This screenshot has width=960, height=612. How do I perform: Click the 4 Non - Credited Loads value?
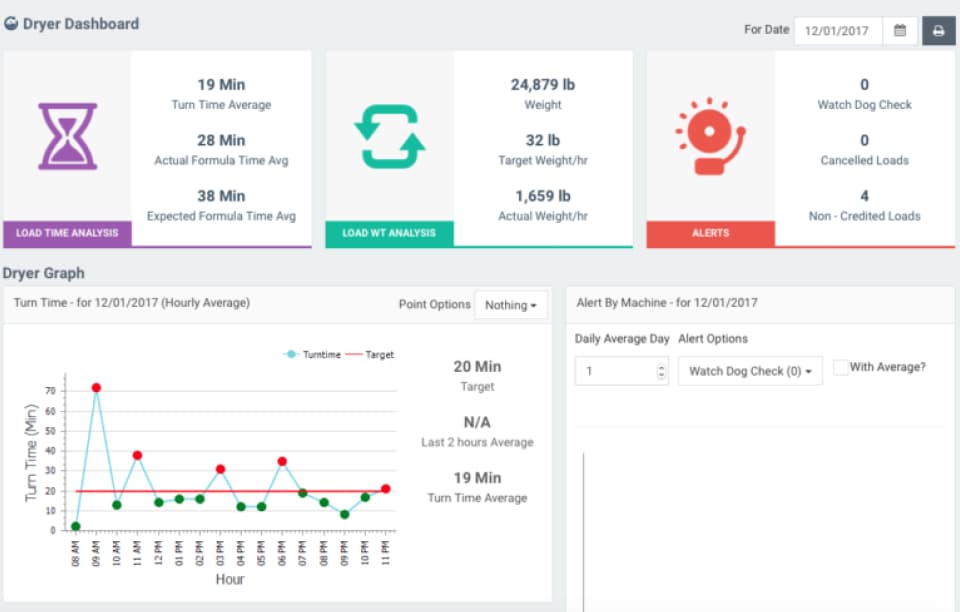click(x=864, y=196)
